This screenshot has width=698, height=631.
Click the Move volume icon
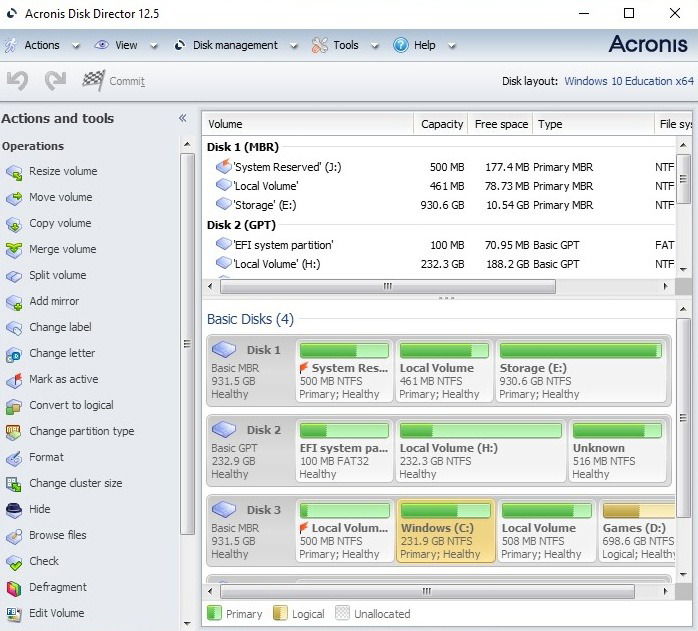(x=14, y=198)
